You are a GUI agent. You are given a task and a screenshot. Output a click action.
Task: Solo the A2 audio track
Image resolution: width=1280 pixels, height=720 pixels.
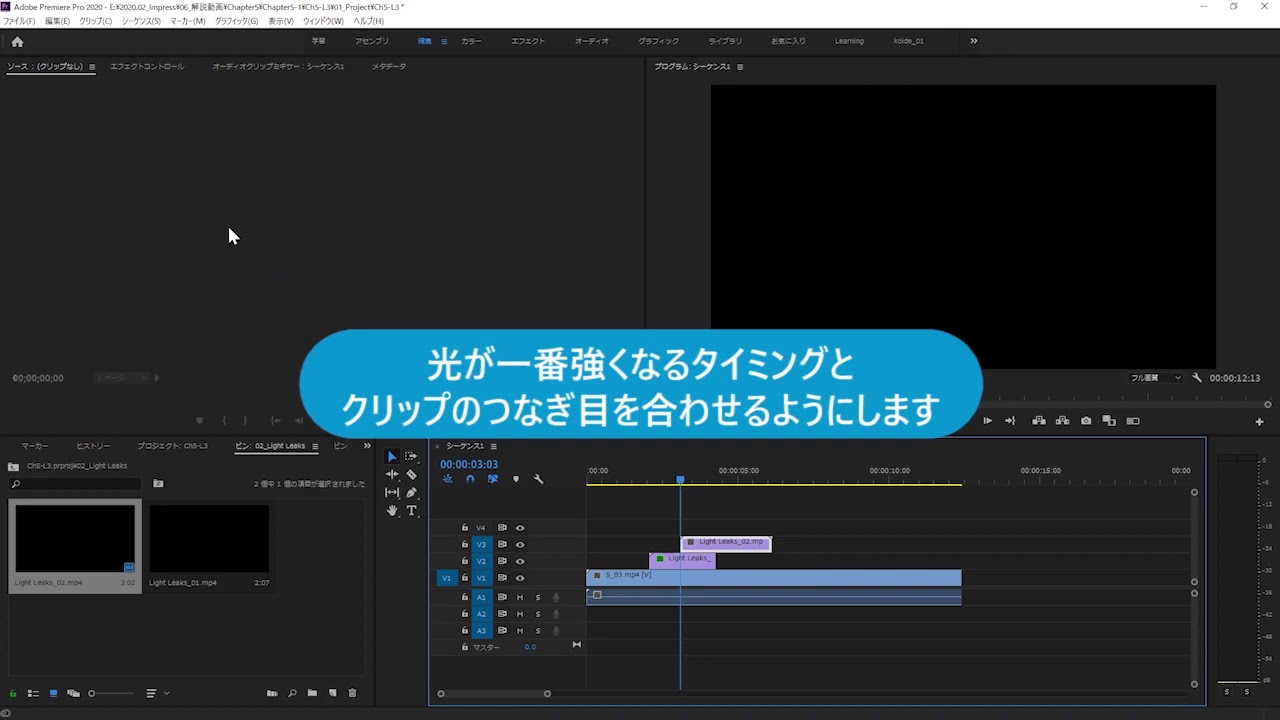pos(538,614)
